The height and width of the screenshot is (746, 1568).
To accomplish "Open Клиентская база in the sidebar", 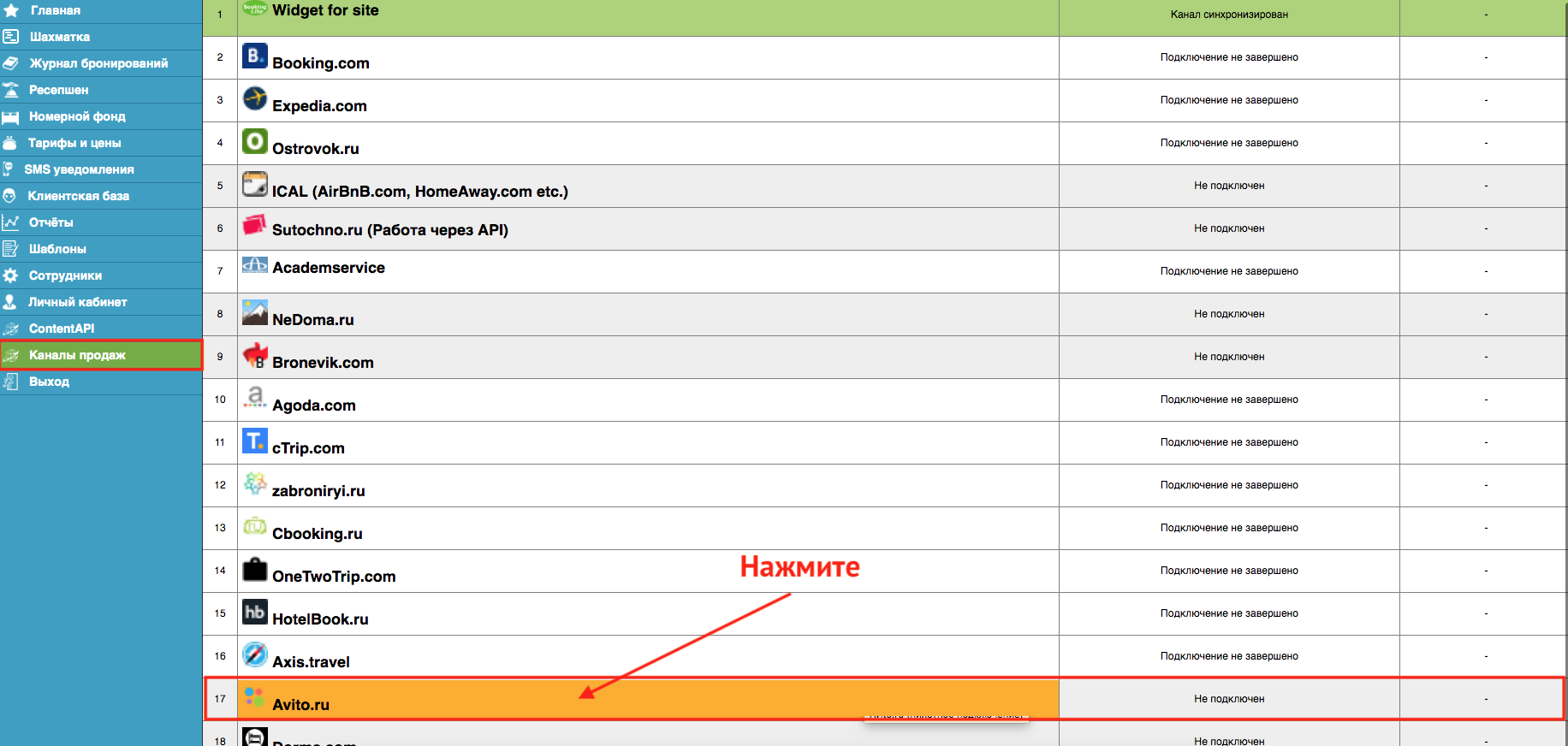I will point(79,196).
